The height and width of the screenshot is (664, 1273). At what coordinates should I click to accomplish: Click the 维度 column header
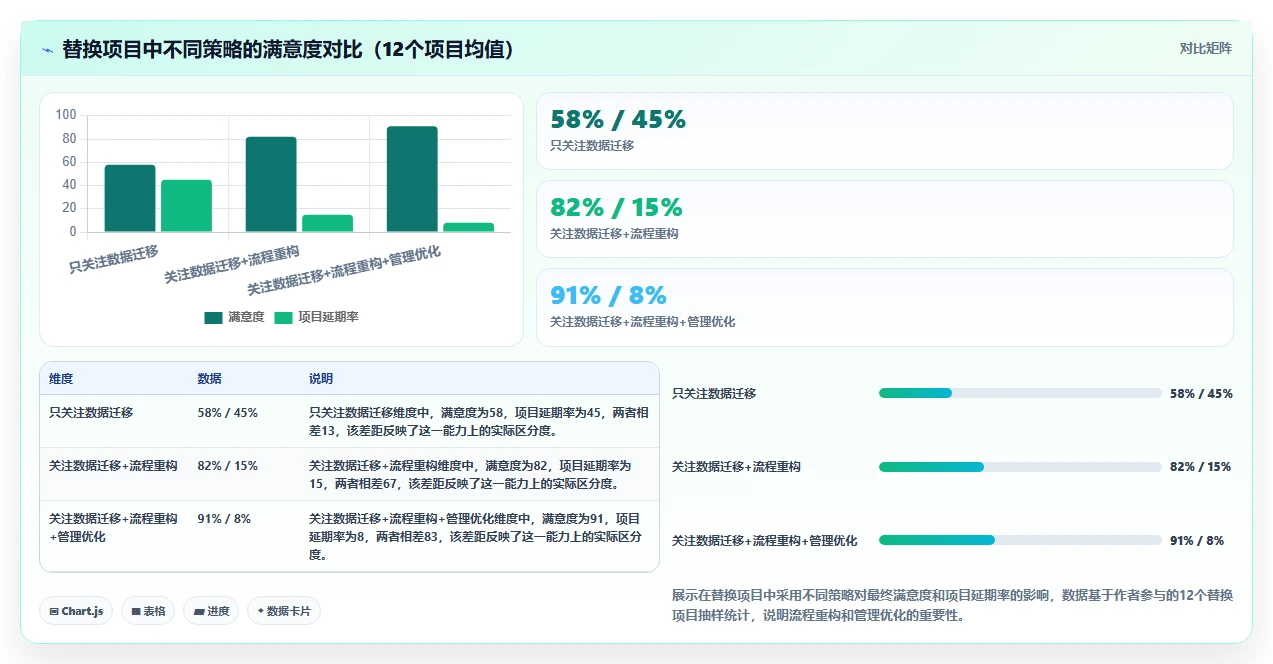click(61, 379)
